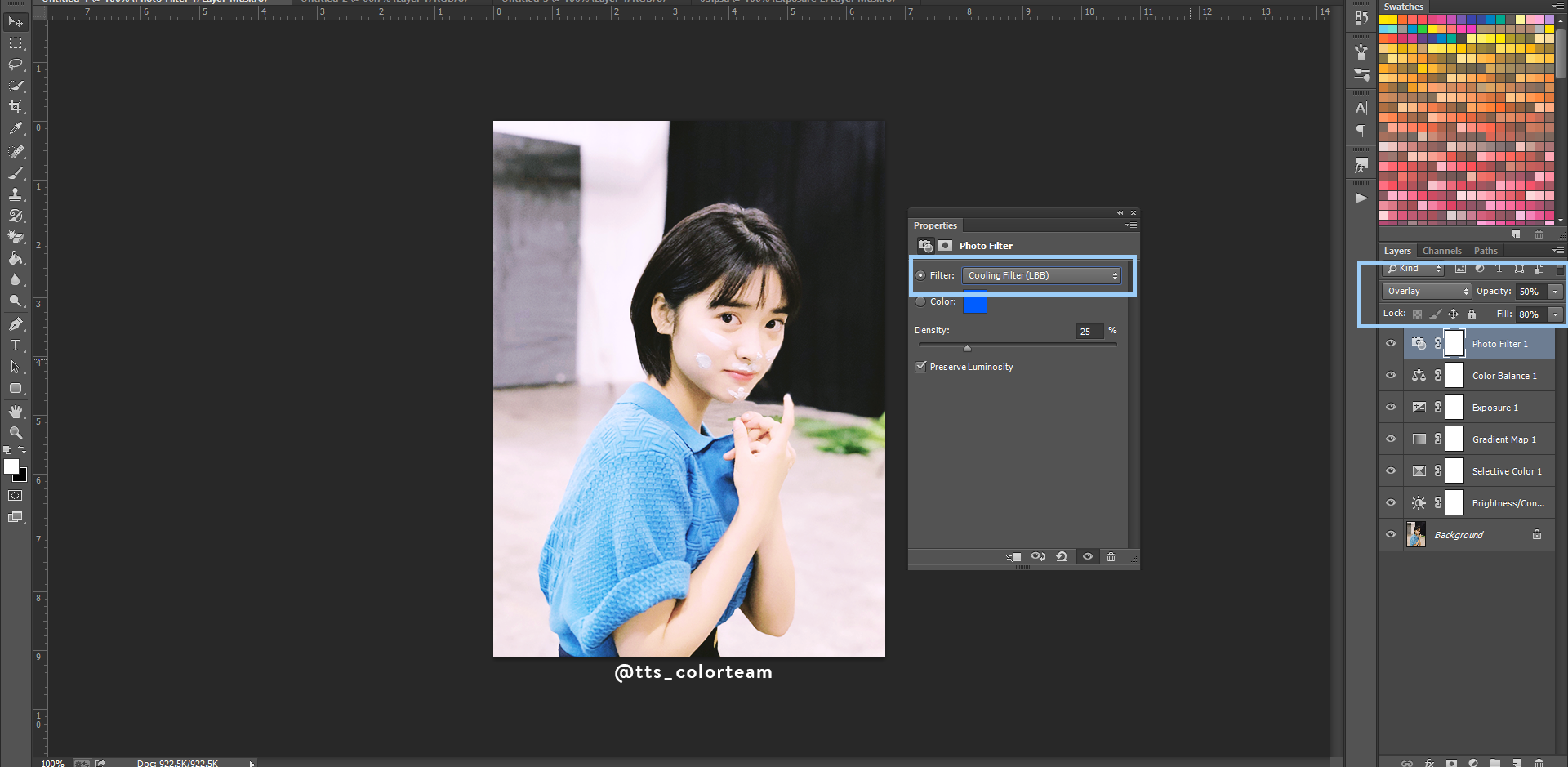Click the foreground color white swatch
The width and height of the screenshot is (1568, 767).
coord(11,466)
